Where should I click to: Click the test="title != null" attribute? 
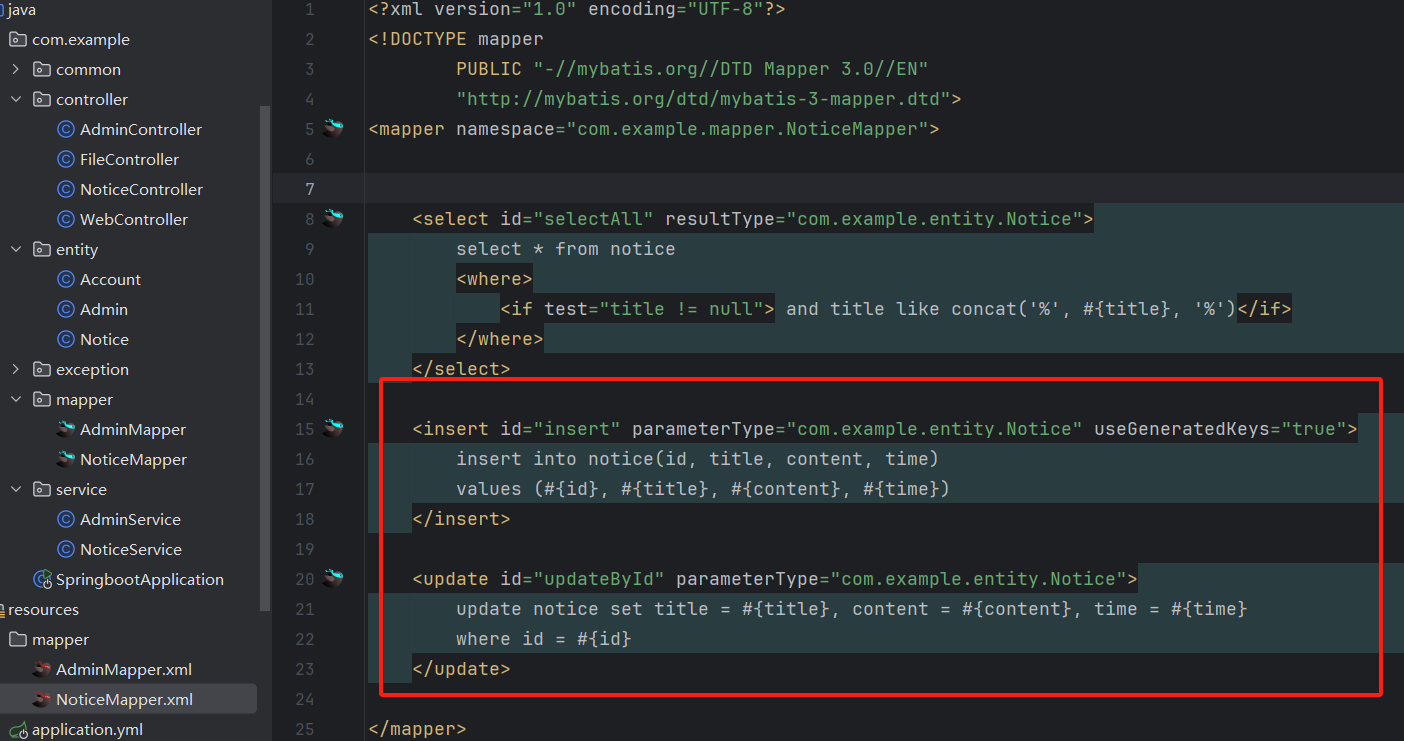pyautogui.click(x=654, y=309)
